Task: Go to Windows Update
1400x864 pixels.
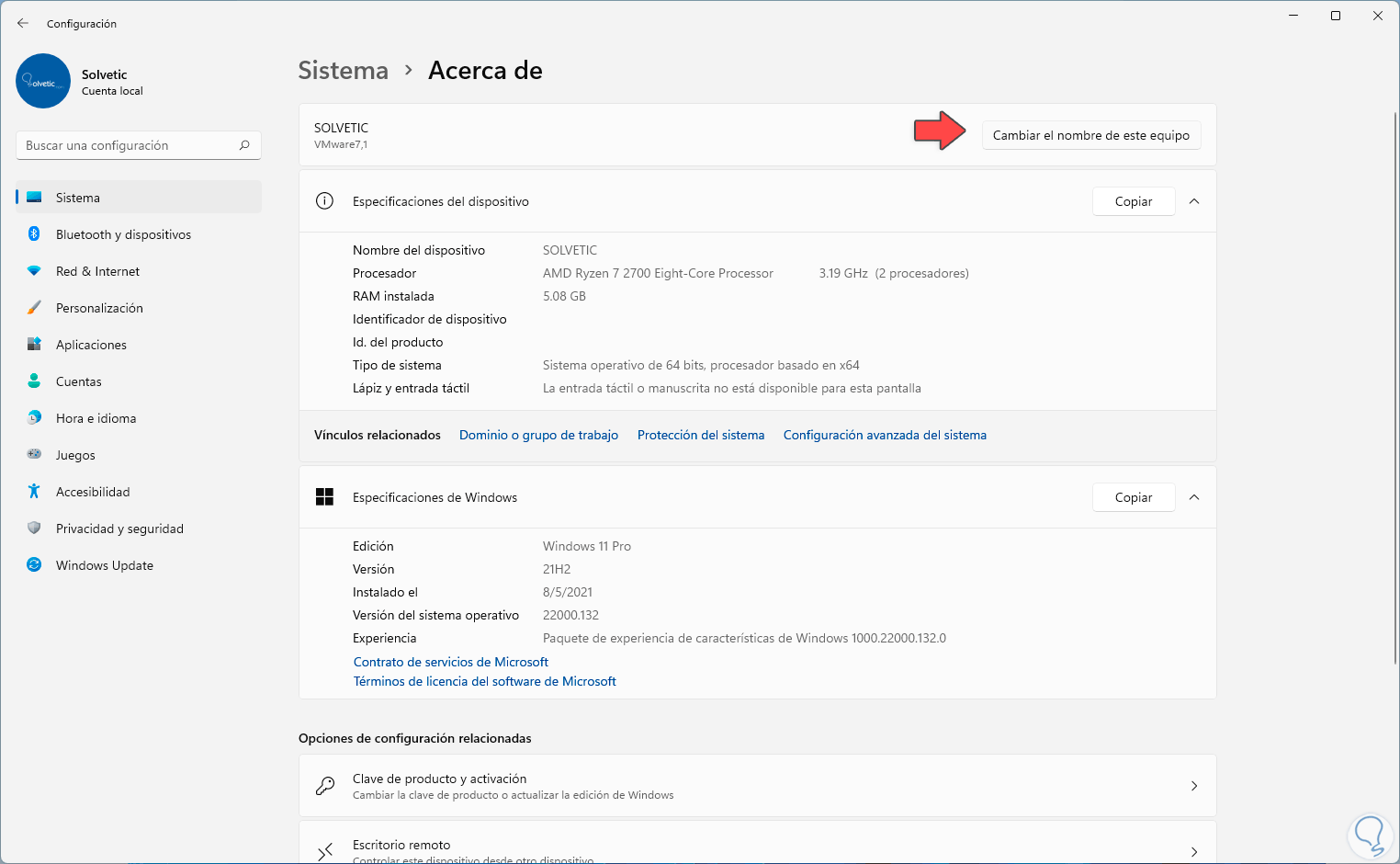Action: (x=139, y=565)
